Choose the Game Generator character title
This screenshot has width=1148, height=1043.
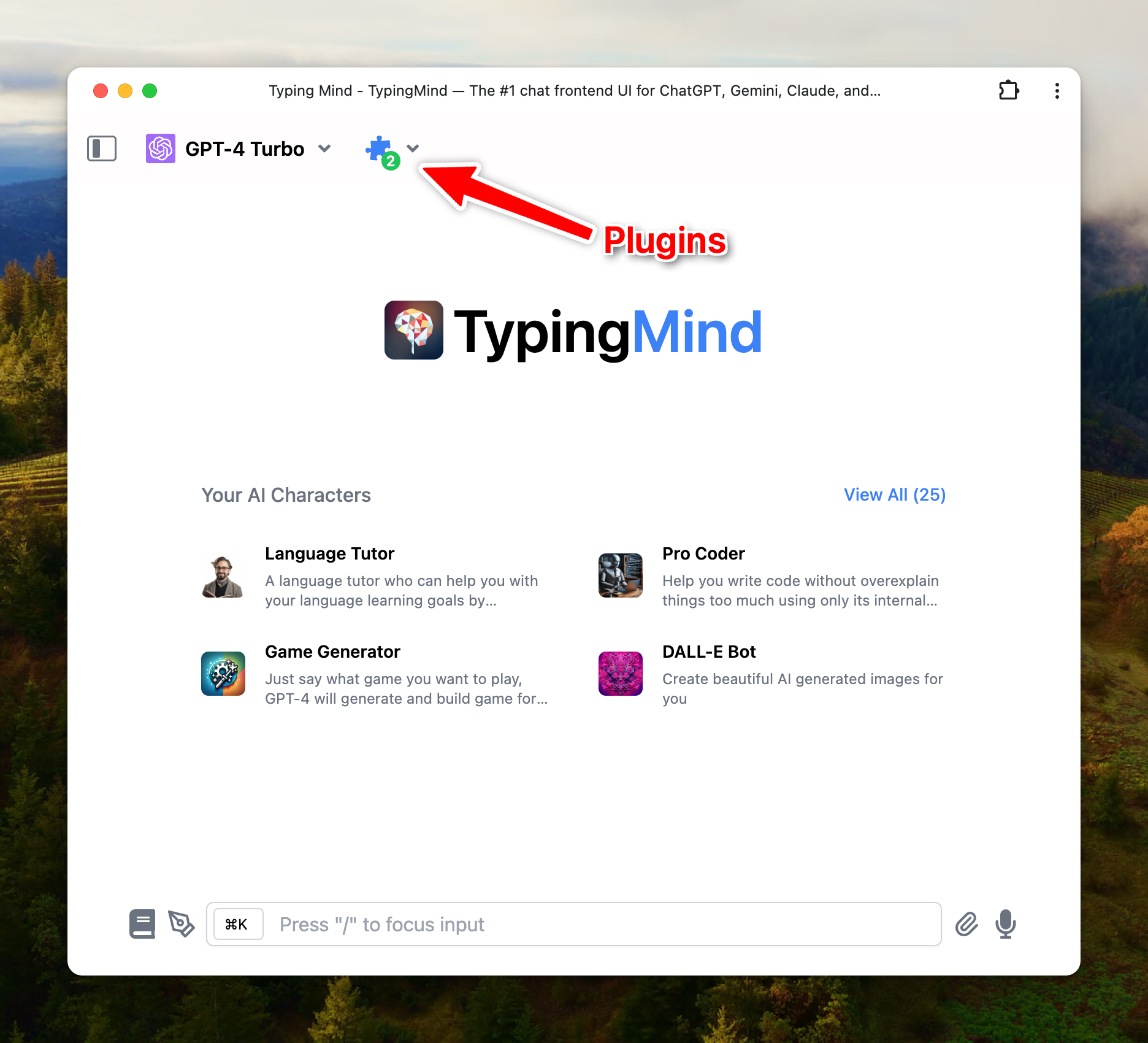coord(332,652)
